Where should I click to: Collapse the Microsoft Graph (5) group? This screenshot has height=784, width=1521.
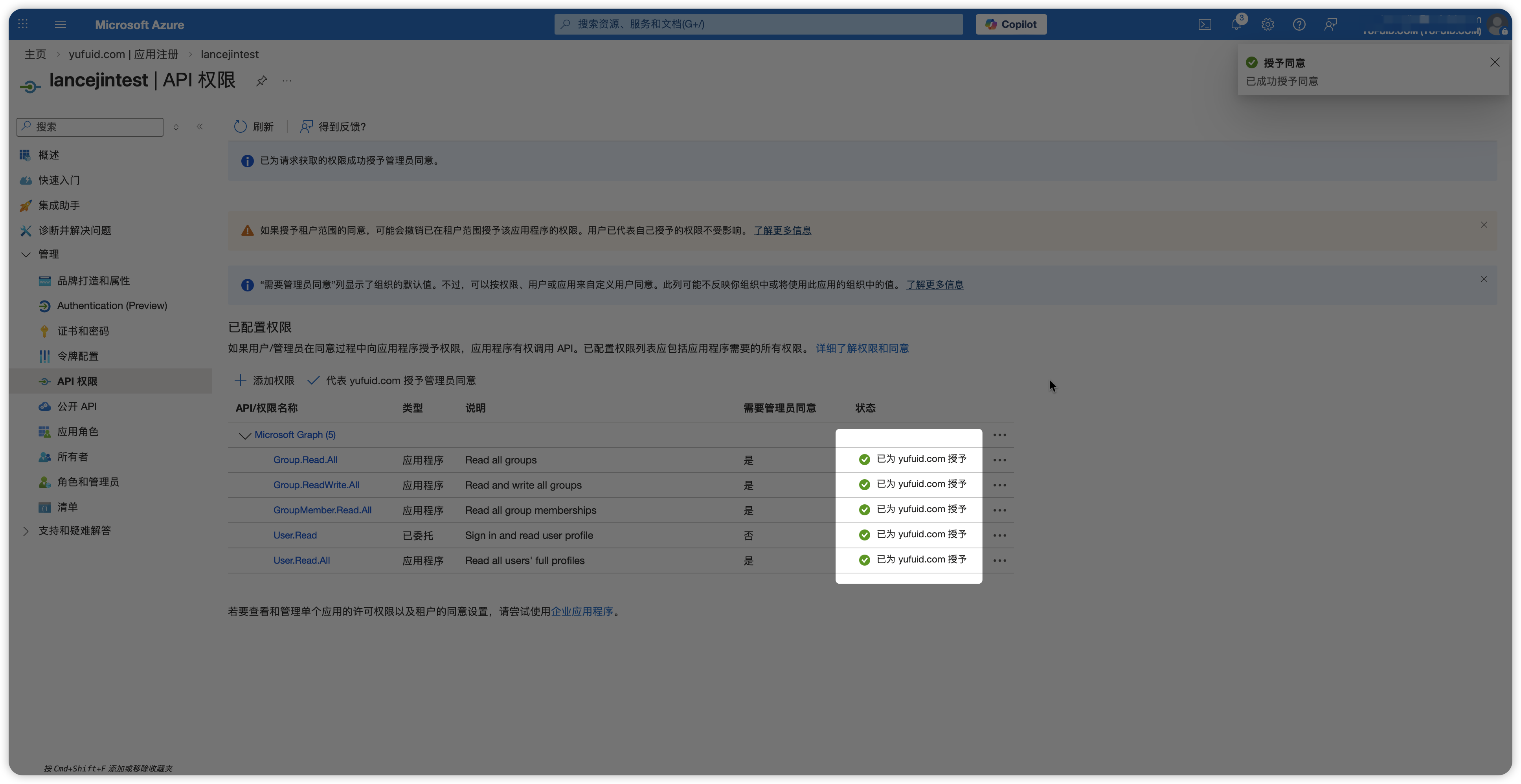[x=244, y=435]
